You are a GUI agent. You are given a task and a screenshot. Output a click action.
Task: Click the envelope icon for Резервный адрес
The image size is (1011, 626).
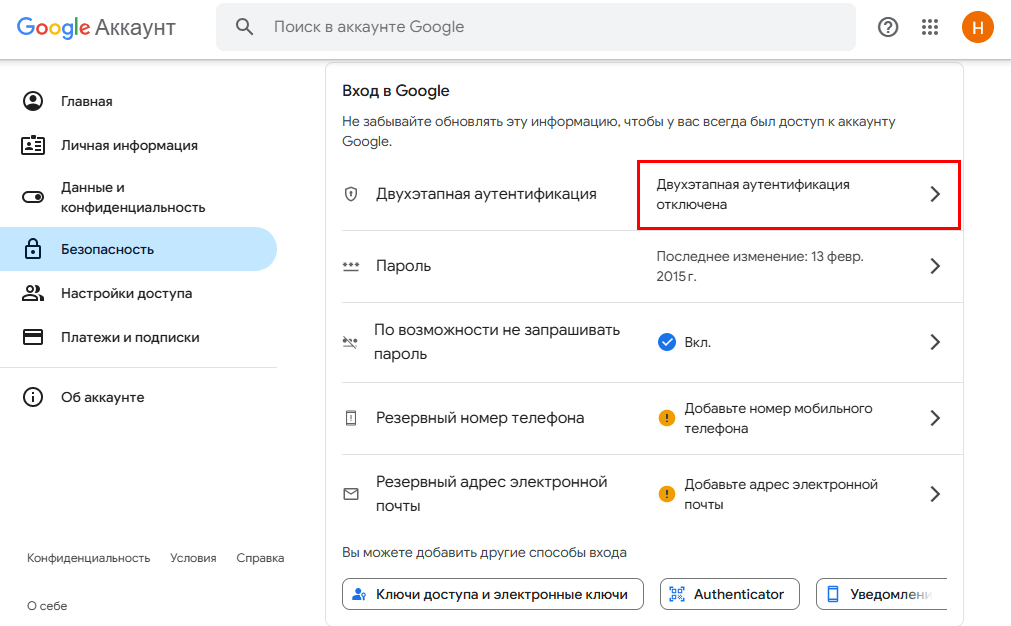click(x=351, y=494)
